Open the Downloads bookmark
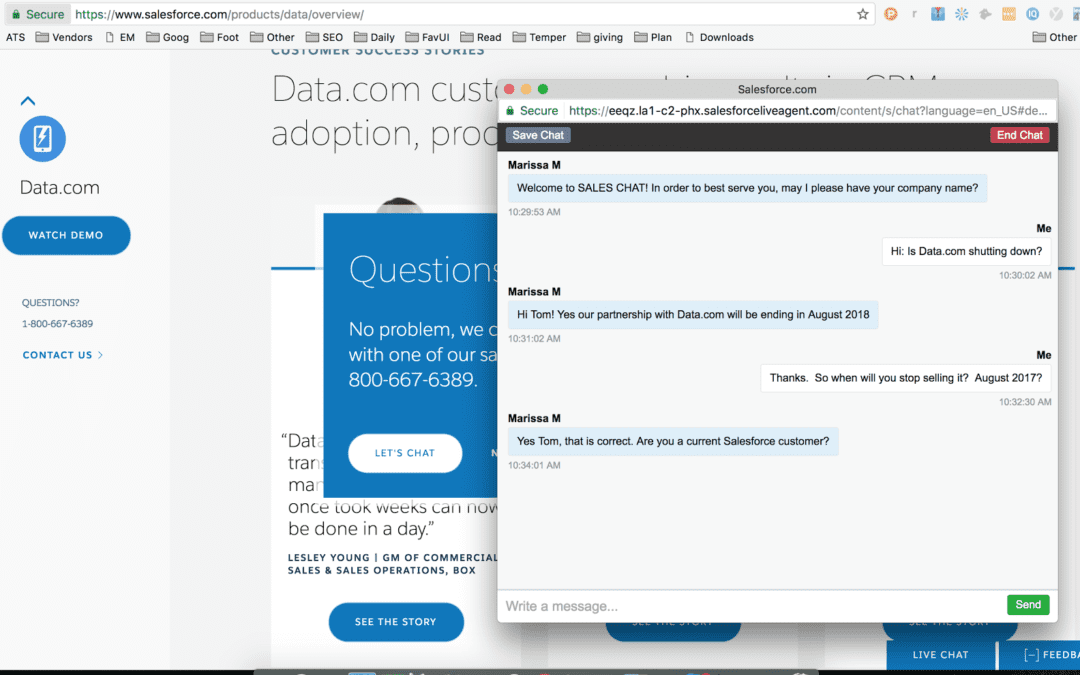The image size is (1080, 675). 718,37
